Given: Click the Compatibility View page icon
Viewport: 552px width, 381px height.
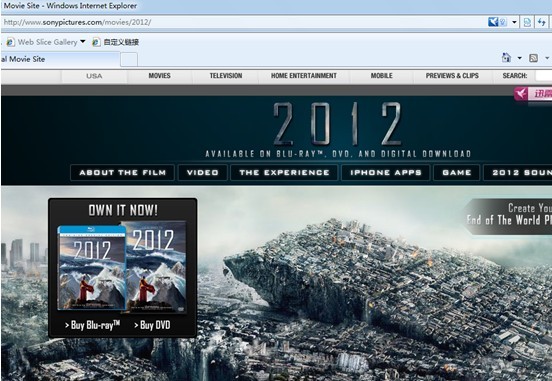Looking at the screenshot, I should click(x=527, y=22).
